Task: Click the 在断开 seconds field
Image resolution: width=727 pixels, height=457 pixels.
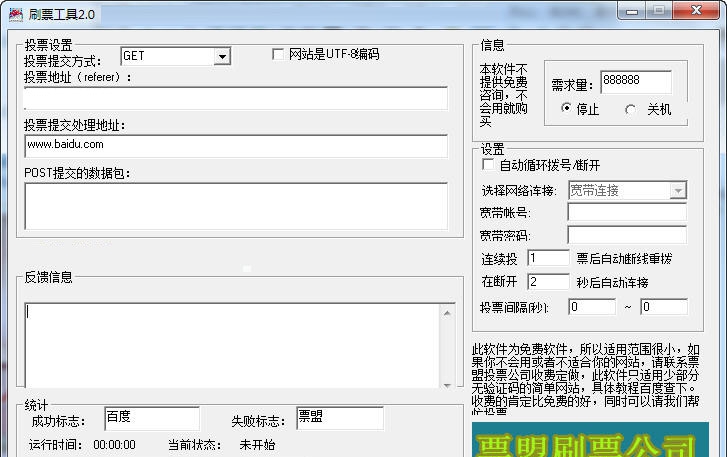Action: tap(548, 281)
